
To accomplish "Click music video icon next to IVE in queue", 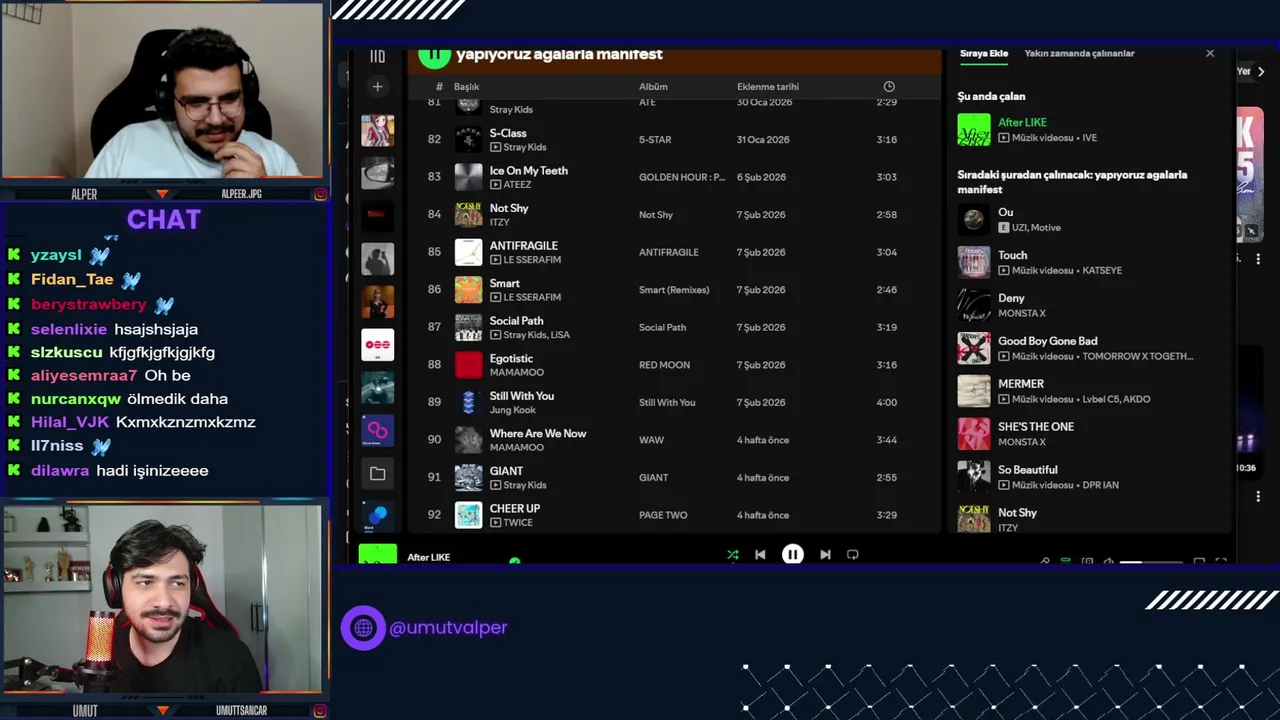I will point(1004,138).
